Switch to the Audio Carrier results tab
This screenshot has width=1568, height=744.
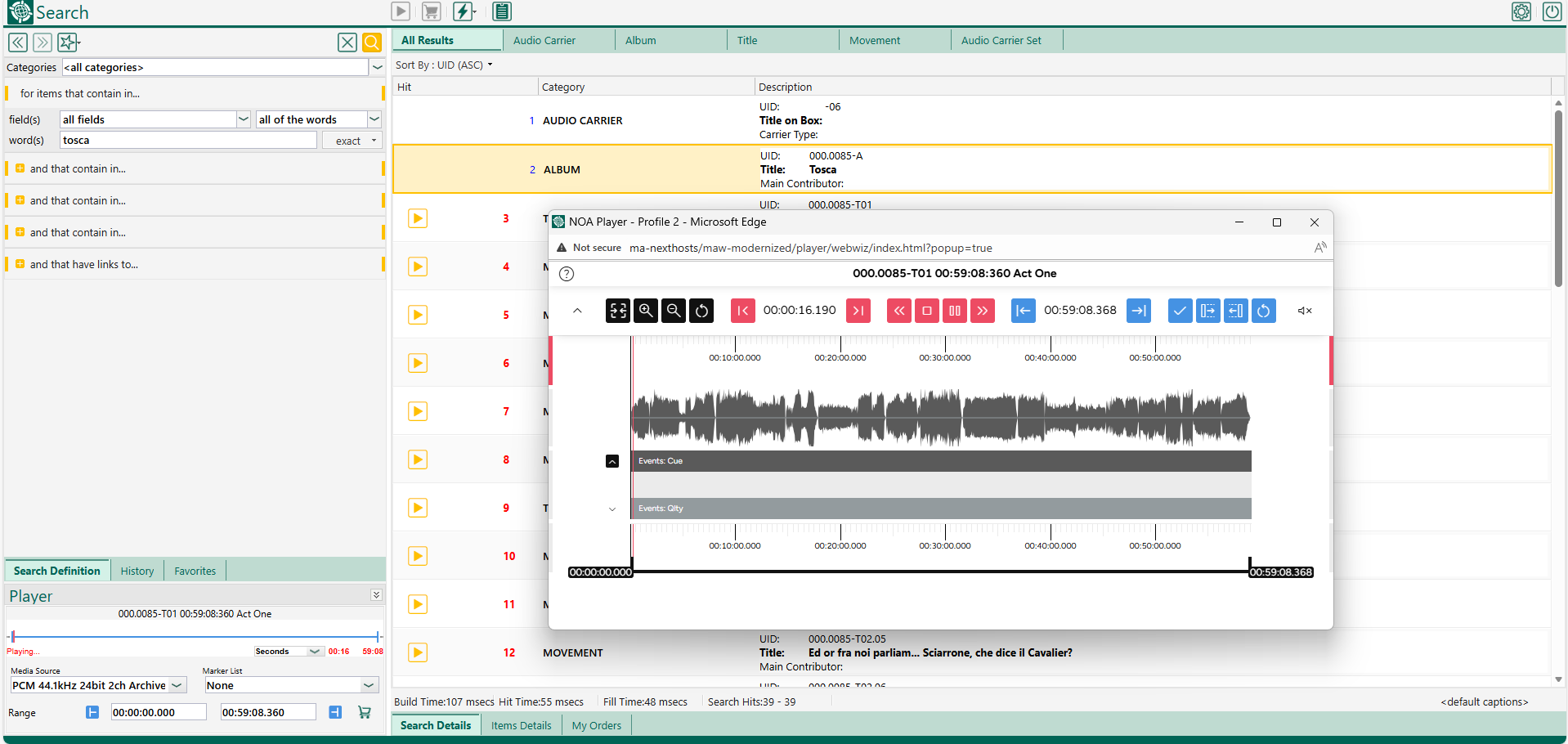pyautogui.click(x=544, y=40)
